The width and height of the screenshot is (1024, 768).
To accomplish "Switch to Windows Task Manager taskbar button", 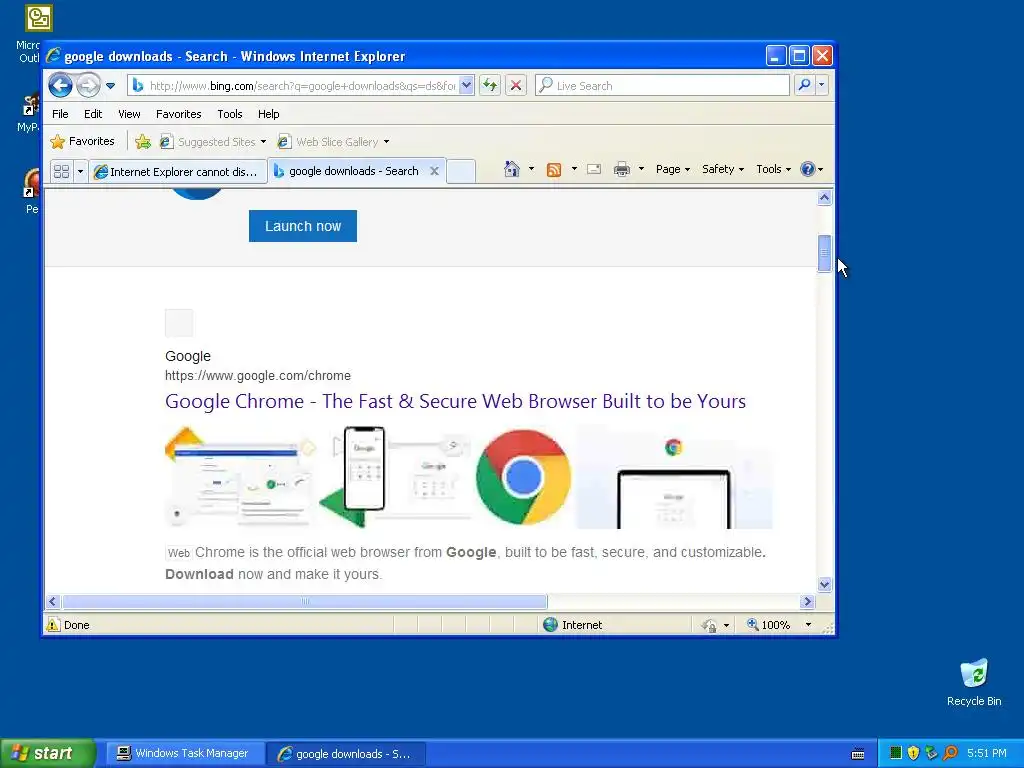I will coord(183,753).
